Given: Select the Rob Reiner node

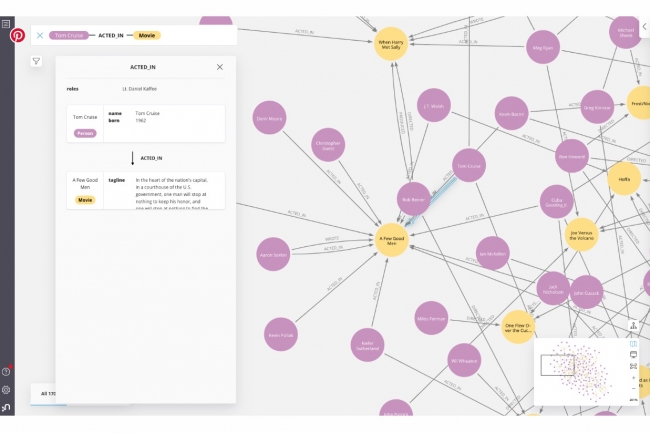Looking at the screenshot, I should tap(413, 199).
